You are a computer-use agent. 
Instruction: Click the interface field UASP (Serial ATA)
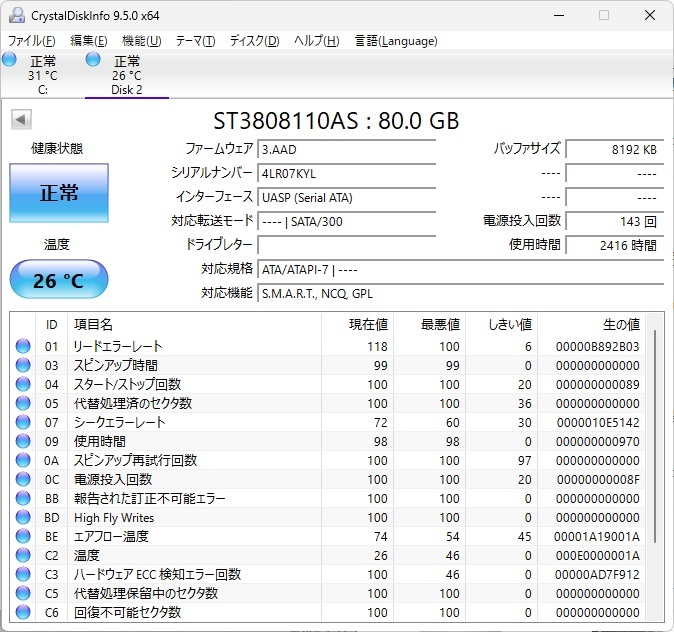click(346, 198)
